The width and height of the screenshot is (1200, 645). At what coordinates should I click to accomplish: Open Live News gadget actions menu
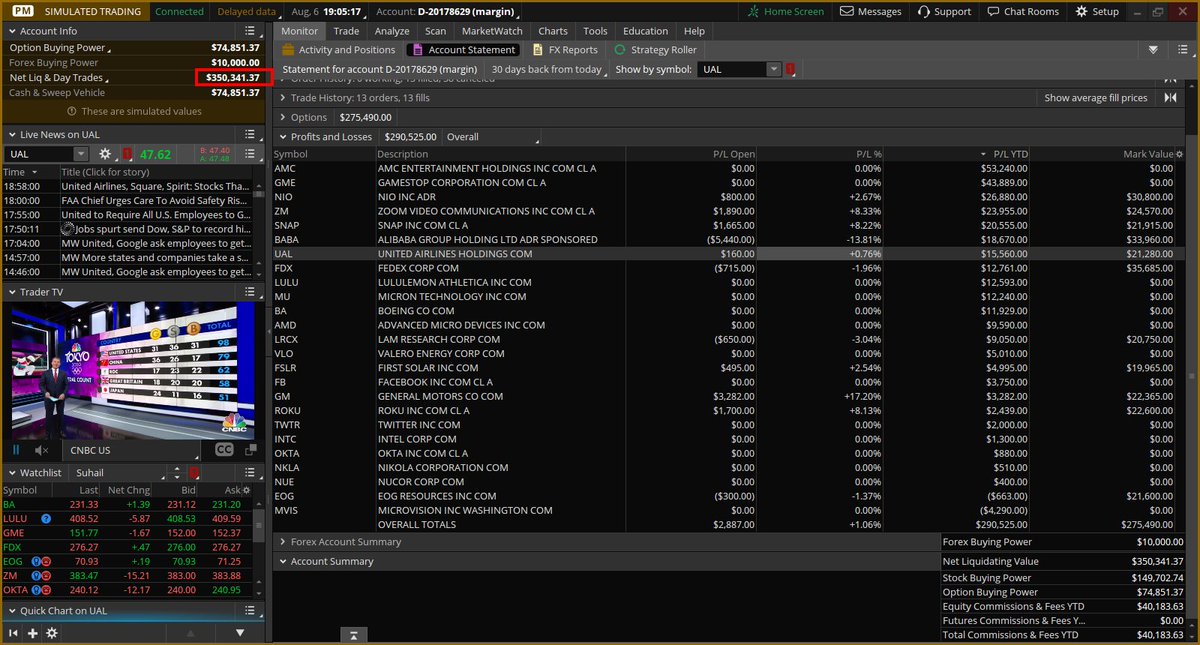pyautogui.click(x=252, y=134)
